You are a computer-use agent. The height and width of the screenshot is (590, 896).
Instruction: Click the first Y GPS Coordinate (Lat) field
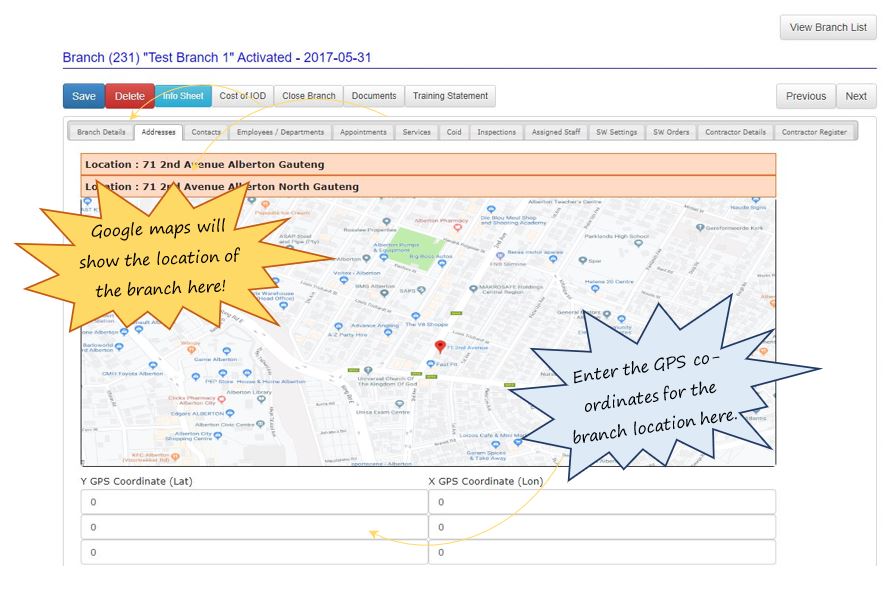point(254,502)
